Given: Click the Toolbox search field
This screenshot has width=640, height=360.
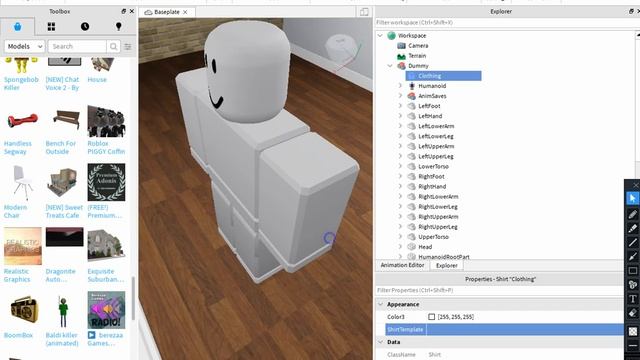Looking at the screenshot, I should pyautogui.click(x=78, y=47).
